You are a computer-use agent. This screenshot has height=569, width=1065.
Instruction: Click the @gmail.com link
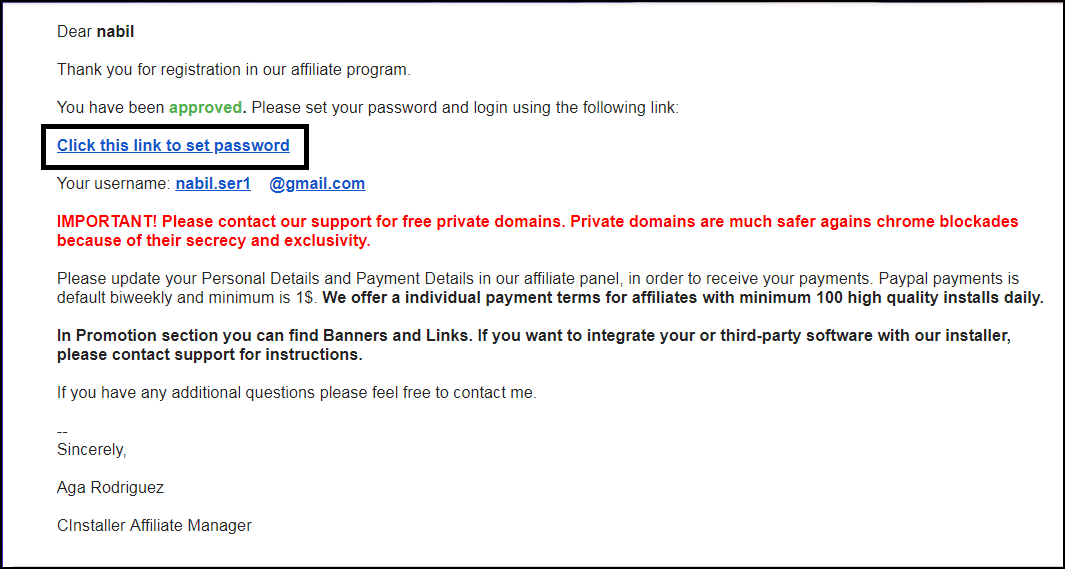(x=317, y=184)
